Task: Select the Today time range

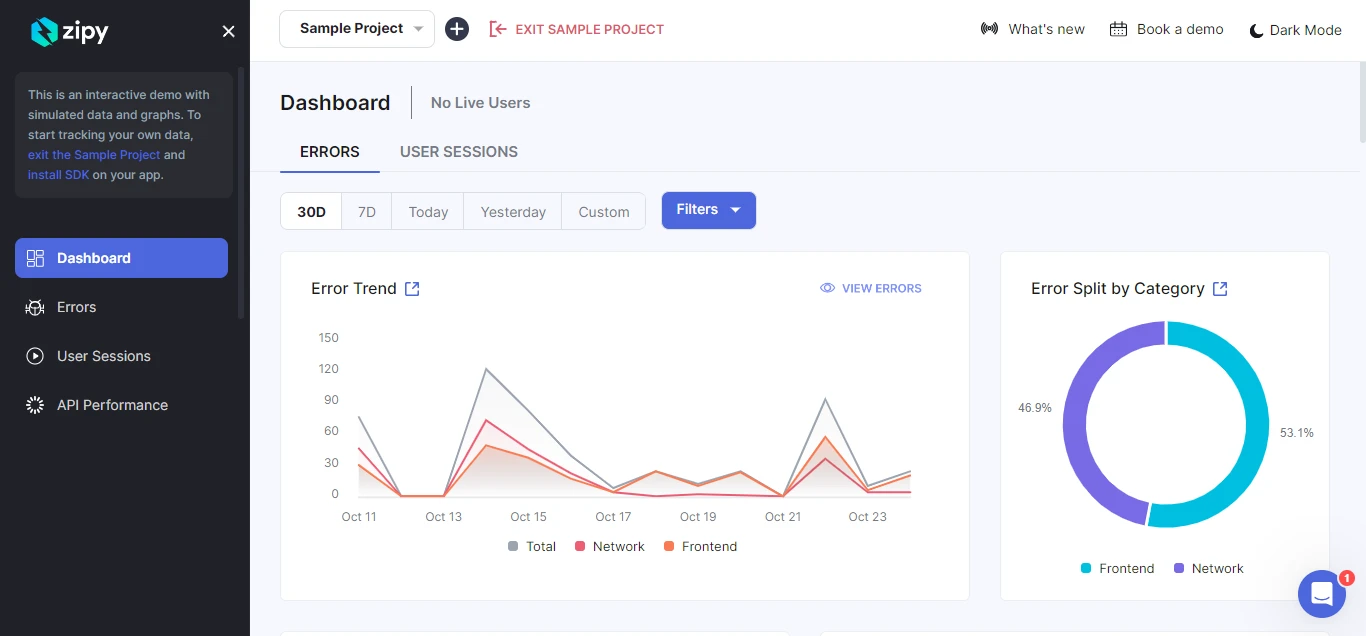Action: 428,211
